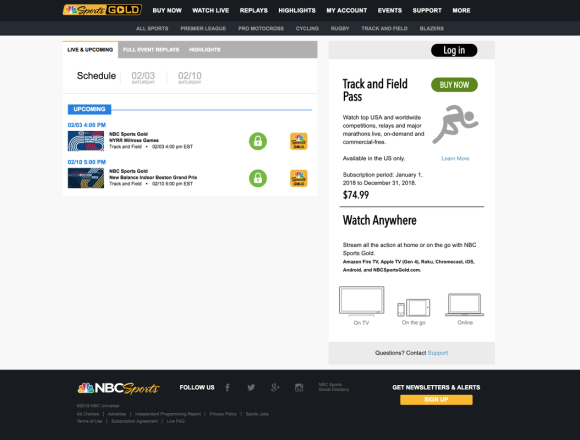Click the $74.99 price text
Viewport: 580px width, 440px height.
click(x=356, y=195)
